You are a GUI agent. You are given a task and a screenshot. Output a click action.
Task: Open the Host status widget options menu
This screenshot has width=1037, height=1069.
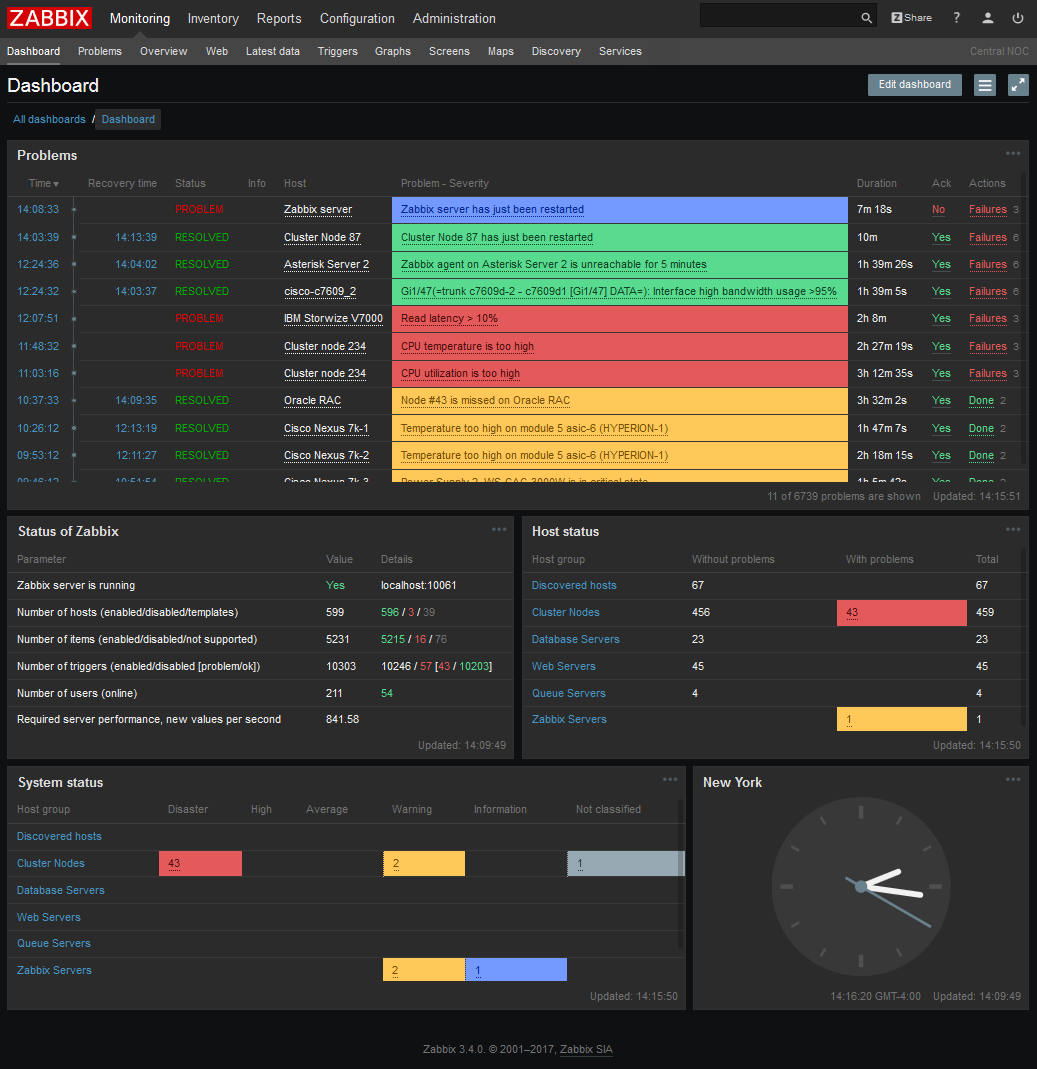tap(1013, 529)
